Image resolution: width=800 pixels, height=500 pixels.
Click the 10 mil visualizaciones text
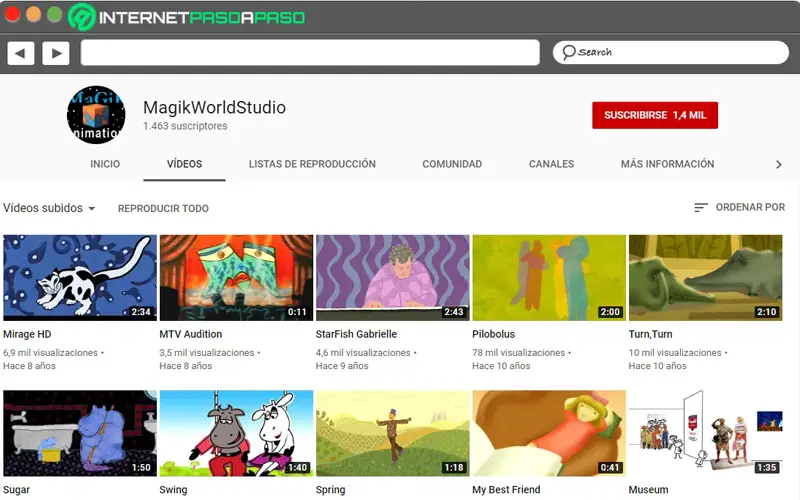(x=675, y=353)
